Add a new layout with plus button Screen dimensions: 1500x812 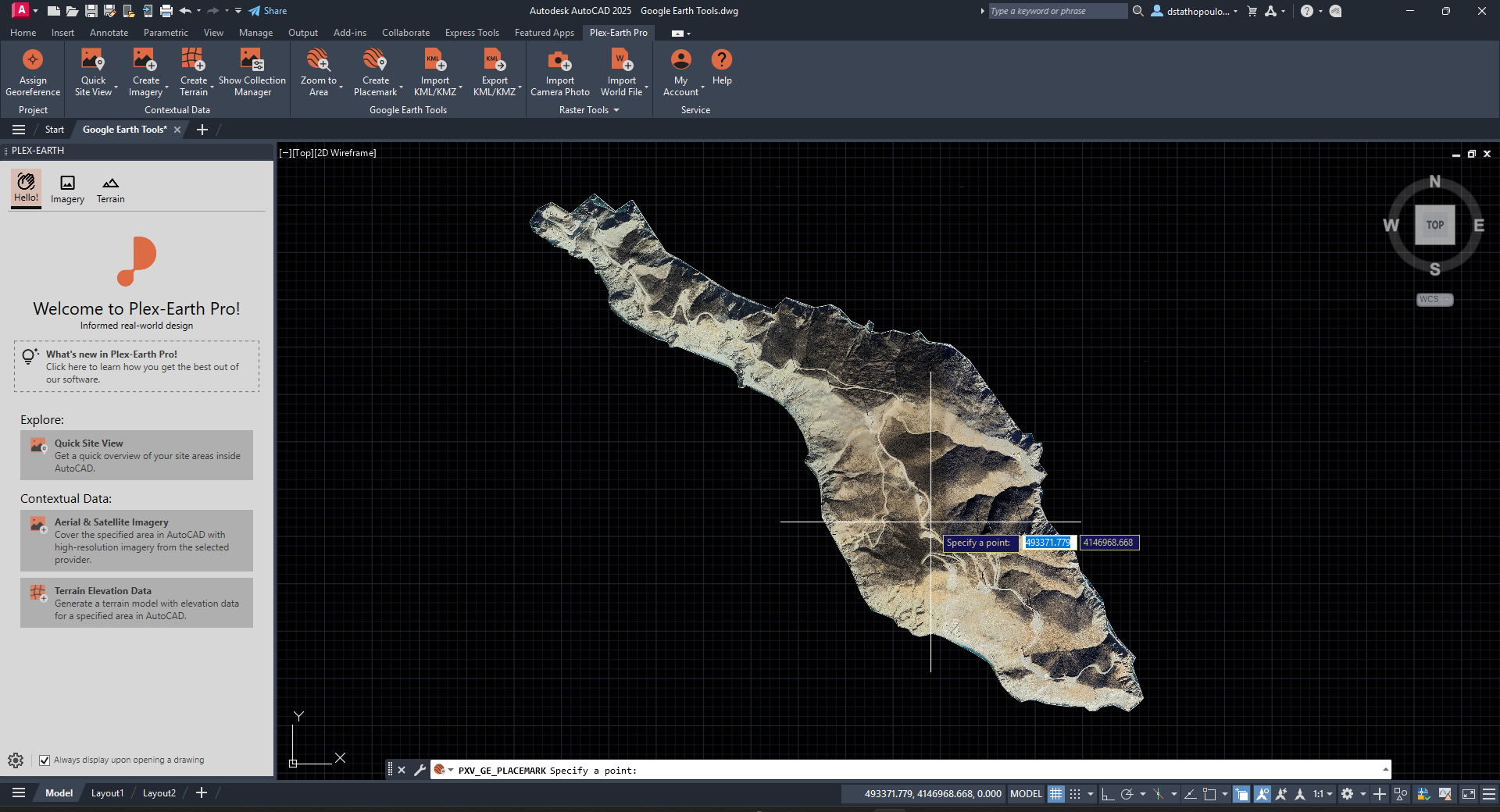click(x=201, y=793)
